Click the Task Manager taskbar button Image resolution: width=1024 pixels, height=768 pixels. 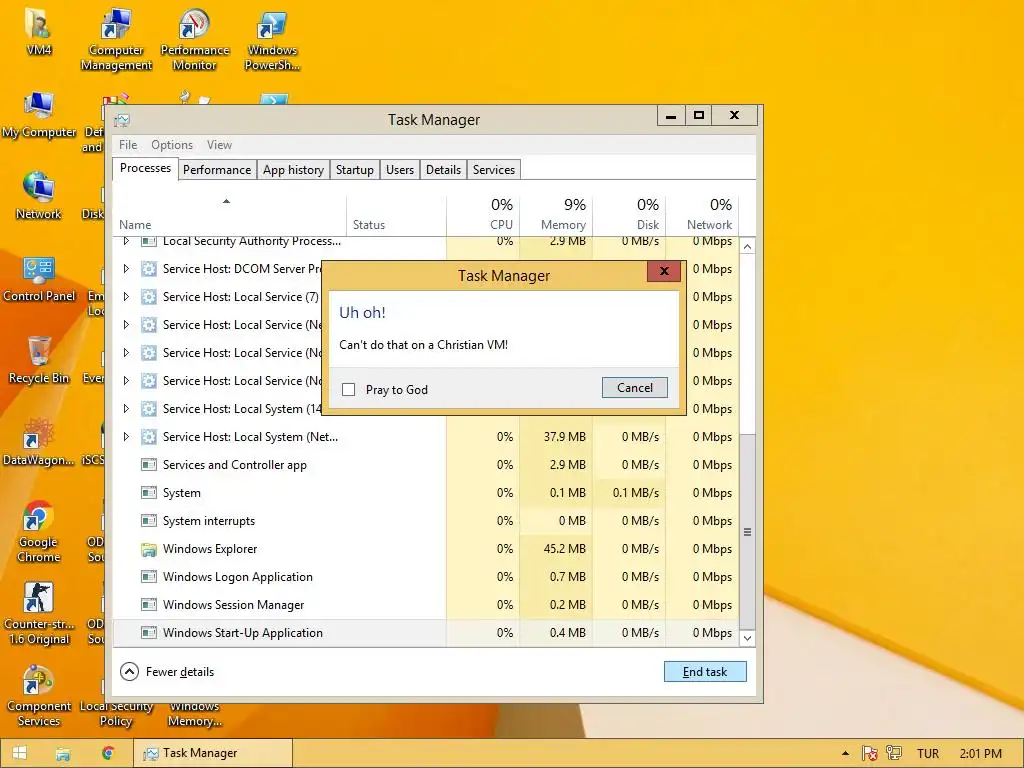213,753
